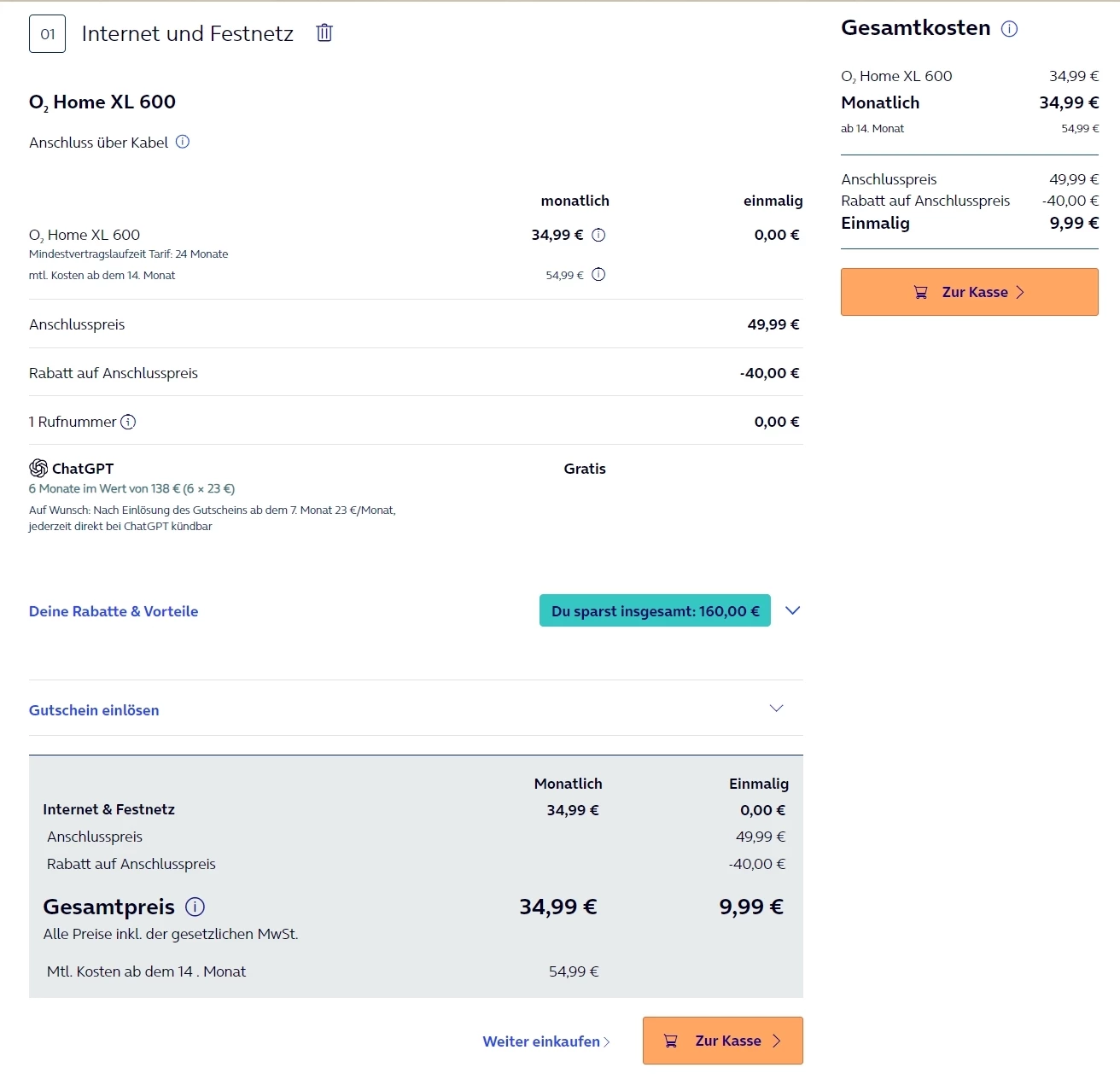The height and width of the screenshot is (1085, 1120).
Task: Open info icon beside Anschluss über Kabel
Action: point(183,142)
